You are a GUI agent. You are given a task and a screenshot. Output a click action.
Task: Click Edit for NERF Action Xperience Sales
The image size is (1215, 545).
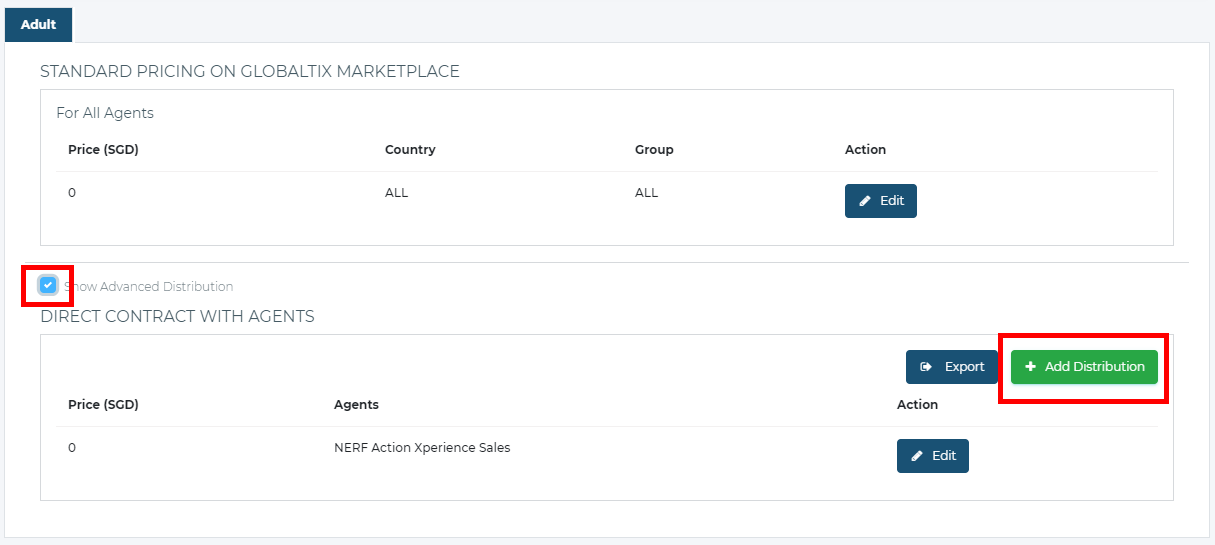(x=933, y=456)
